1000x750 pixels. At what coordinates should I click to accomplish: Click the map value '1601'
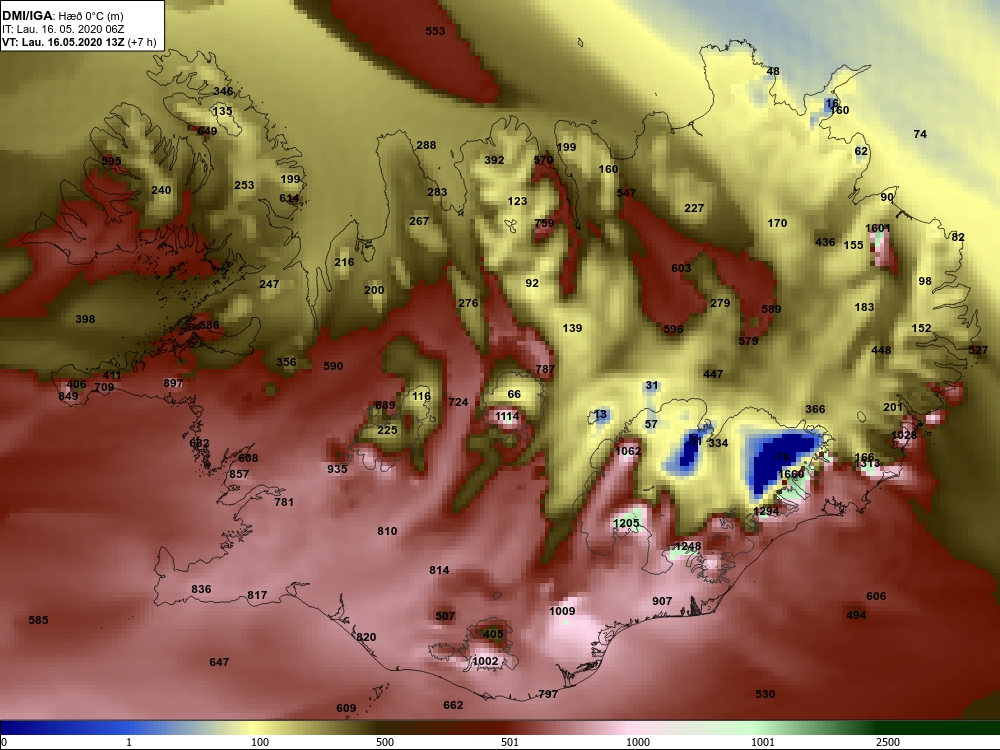coord(878,228)
